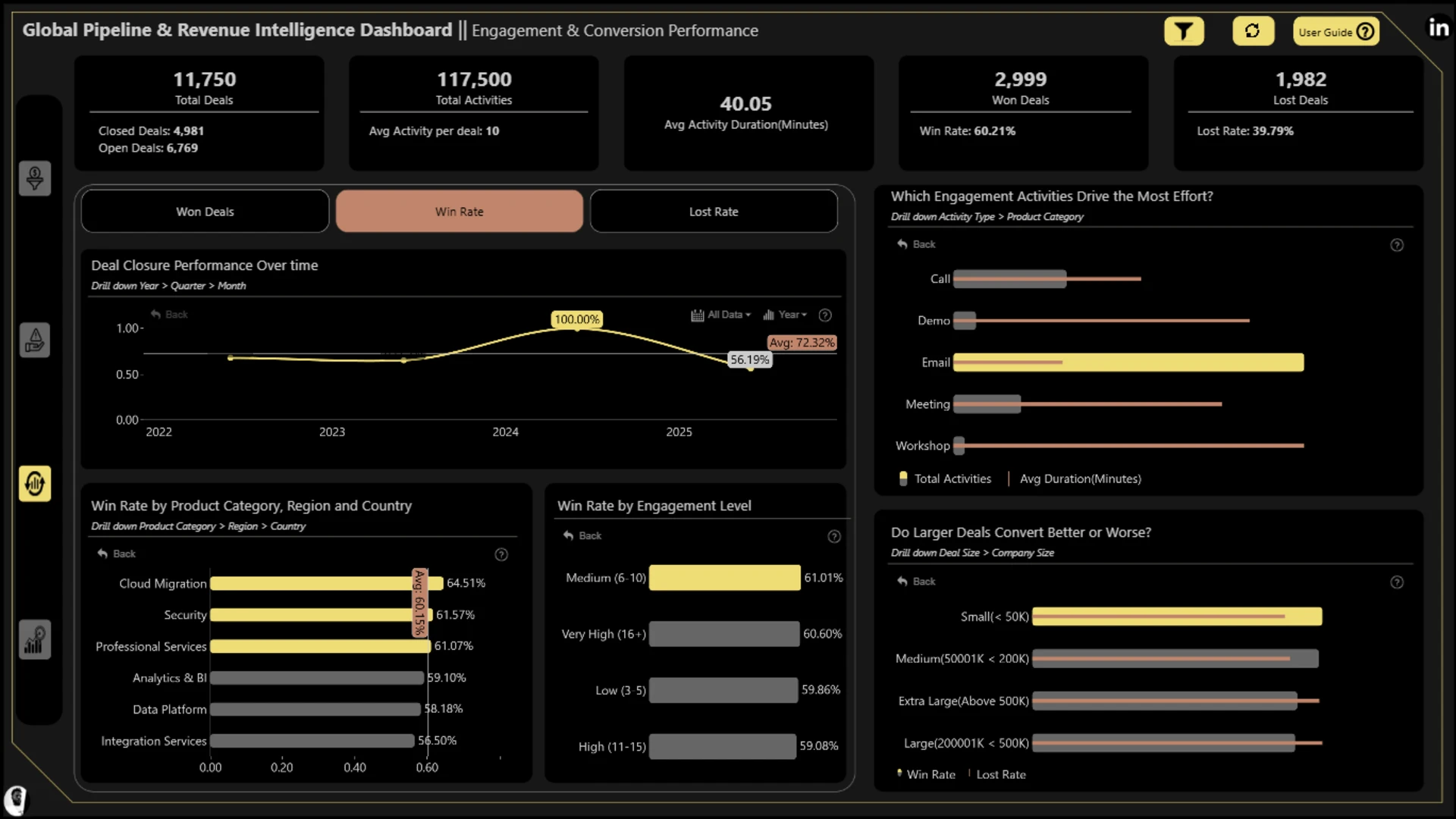Image resolution: width=1456 pixels, height=819 pixels.
Task: Switch to the Lost Rate tab
Action: tap(714, 212)
